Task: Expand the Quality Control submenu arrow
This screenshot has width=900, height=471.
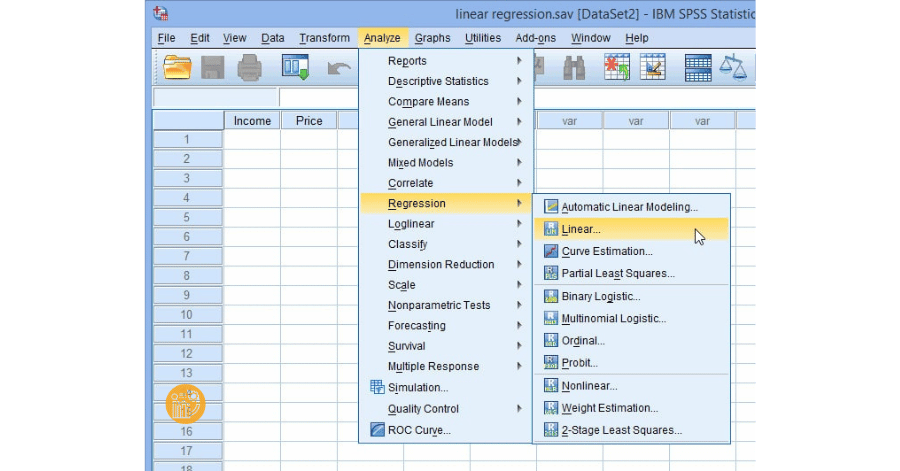Action: (519, 408)
